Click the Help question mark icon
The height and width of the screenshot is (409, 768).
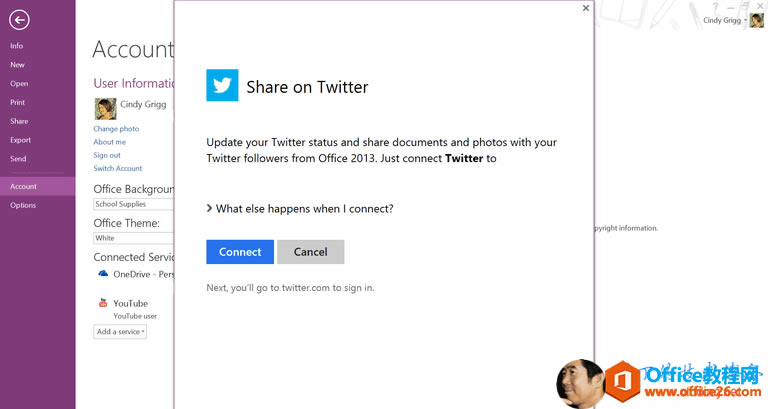716,6
